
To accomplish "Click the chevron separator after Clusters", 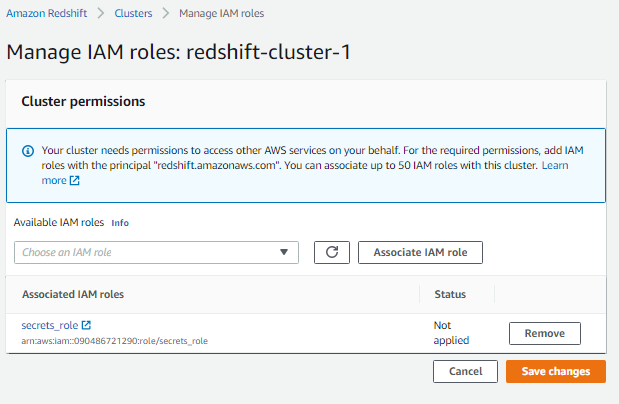I will [x=166, y=13].
